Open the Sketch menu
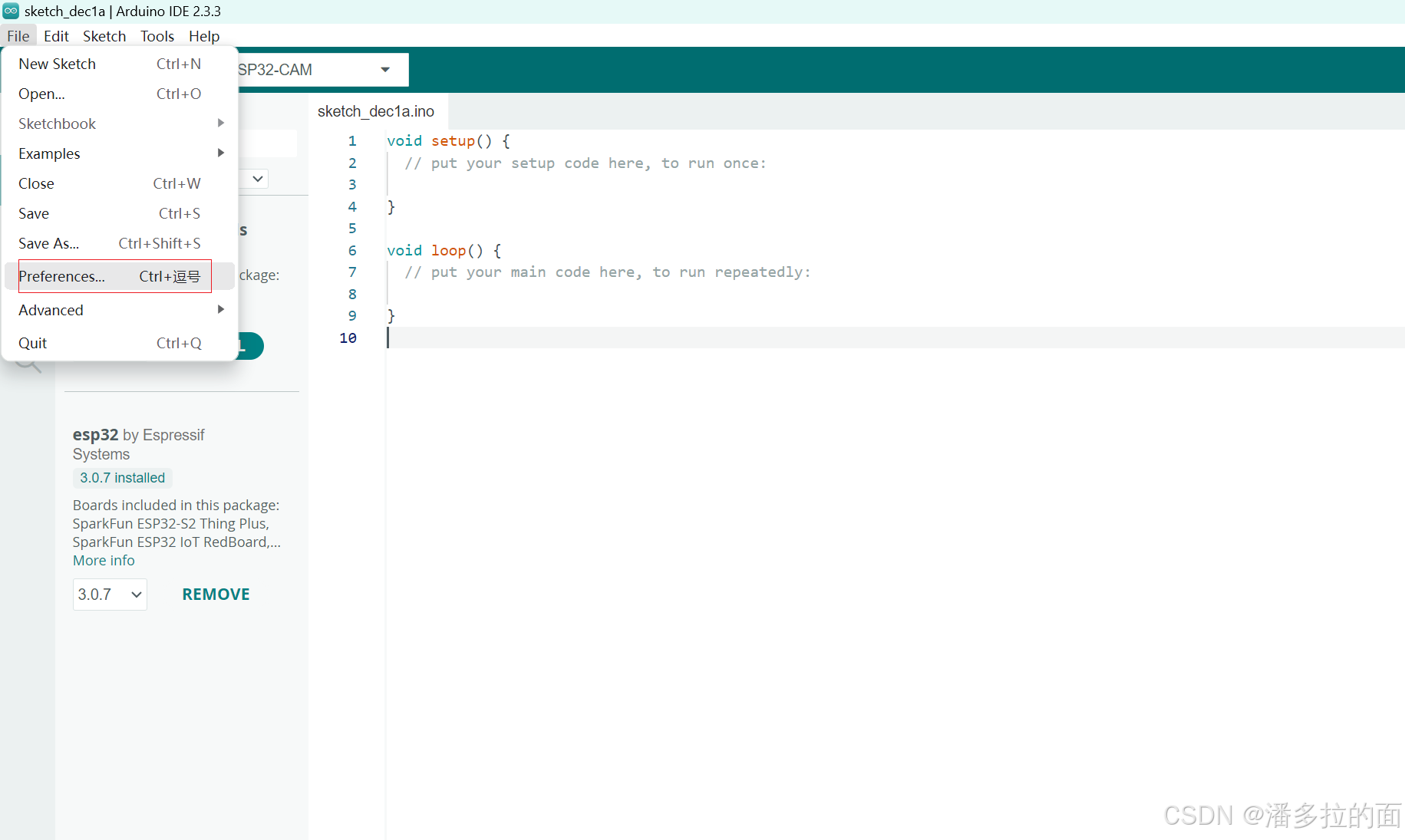 click(x=104, y=36)
